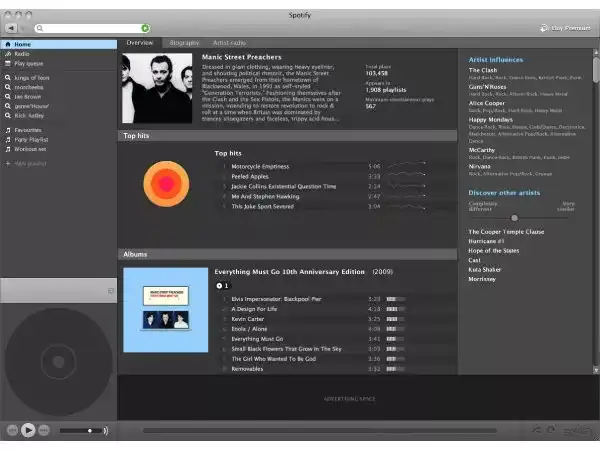
Task: Select the track Peeled Apples
Action: (250, 176)
